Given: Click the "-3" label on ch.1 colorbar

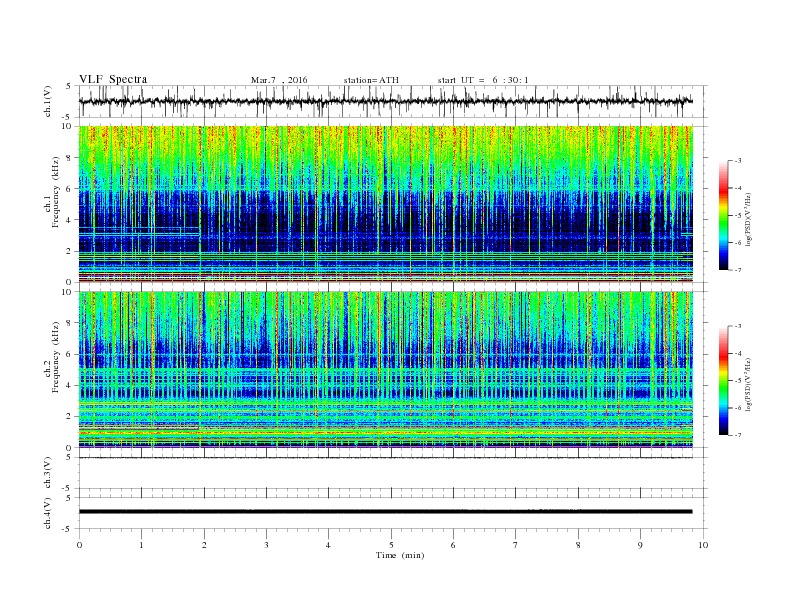Looking at the screenshot, I should (738, 161).
